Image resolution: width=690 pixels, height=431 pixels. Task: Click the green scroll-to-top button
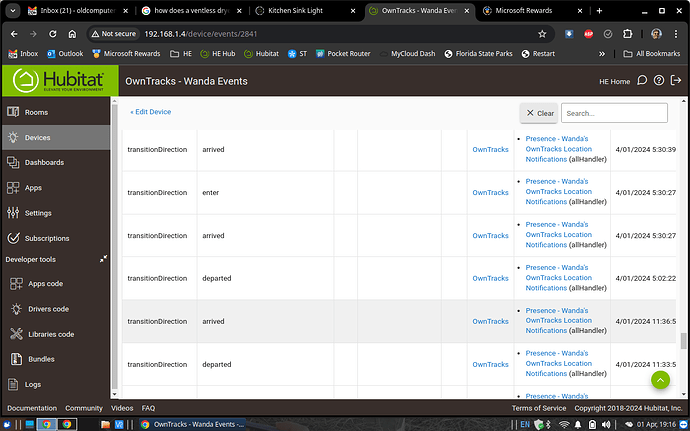tap(661, 379)
